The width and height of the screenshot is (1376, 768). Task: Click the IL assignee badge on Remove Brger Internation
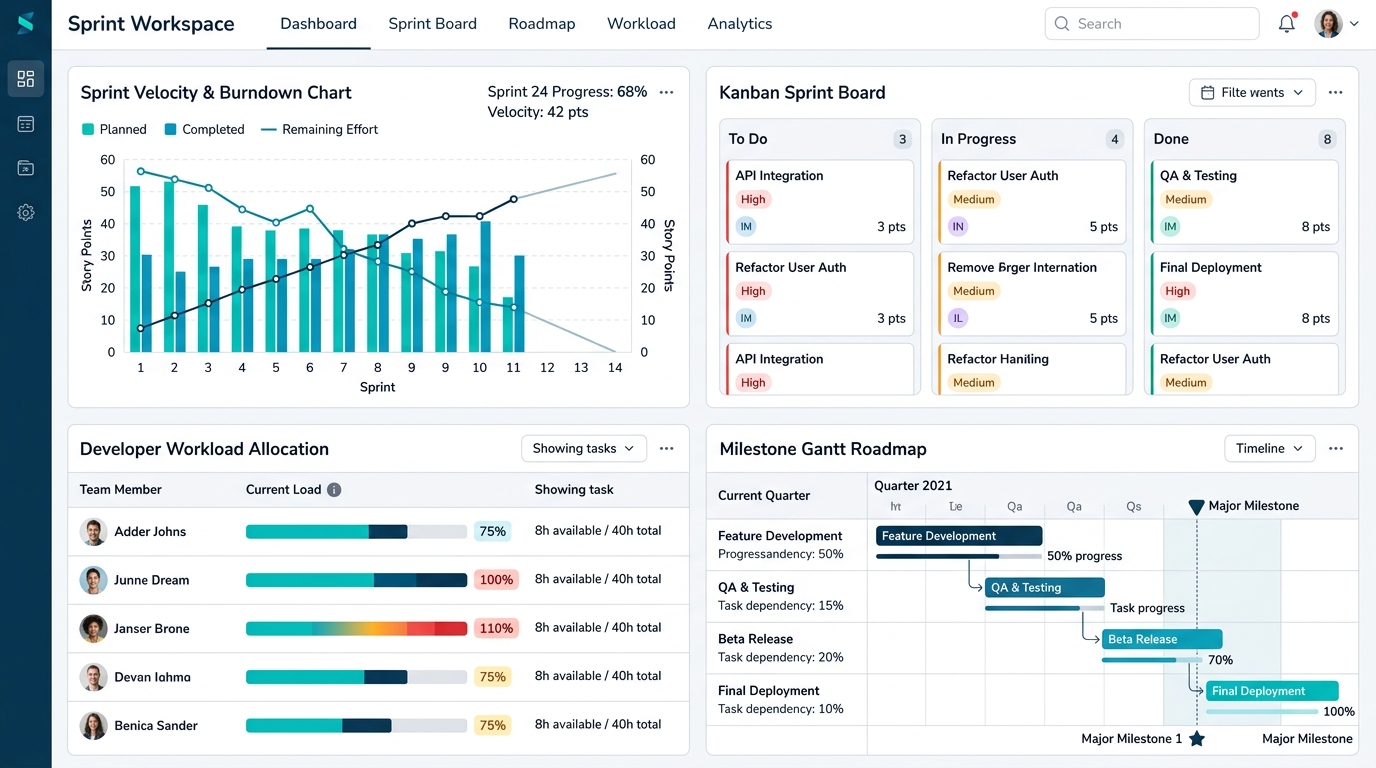[x=957, y=318]
